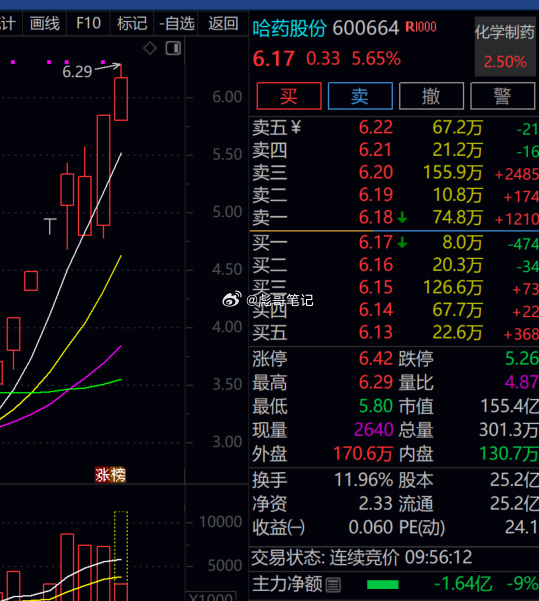Click the R1000 margin trading badge
Viewport: 539px width, 601px height.
[421, 27]
